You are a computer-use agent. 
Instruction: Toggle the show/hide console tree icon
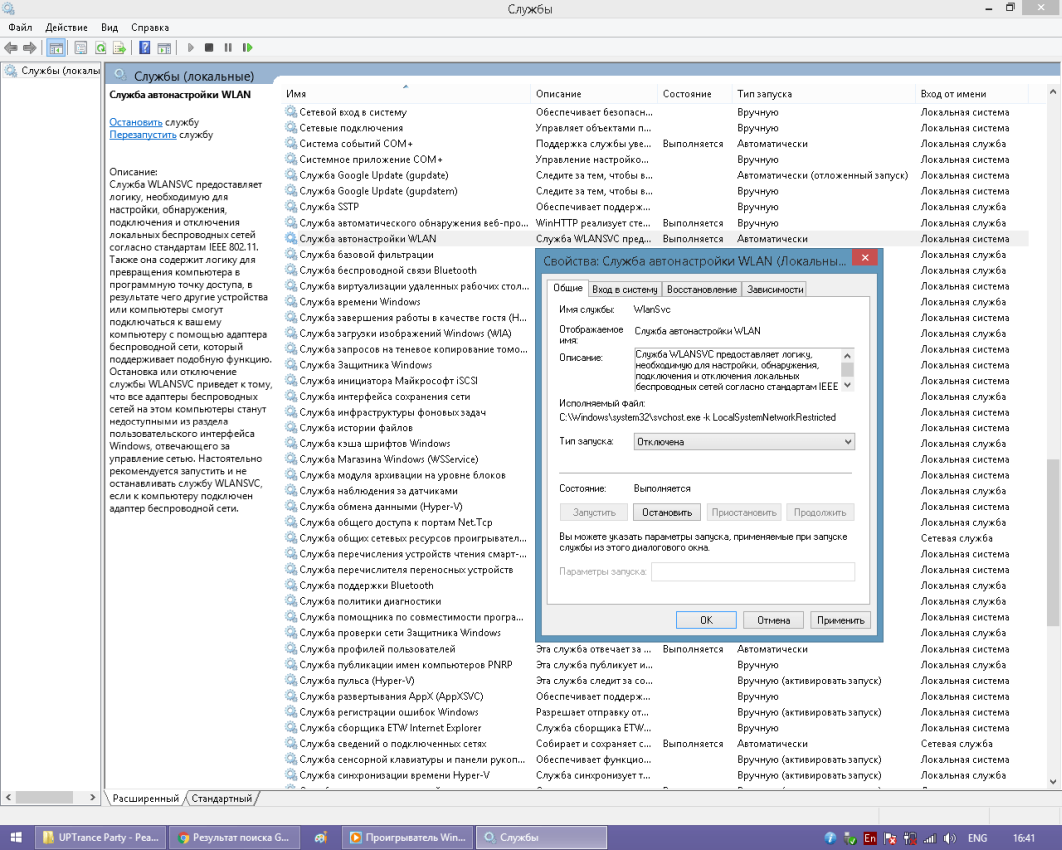56,47
